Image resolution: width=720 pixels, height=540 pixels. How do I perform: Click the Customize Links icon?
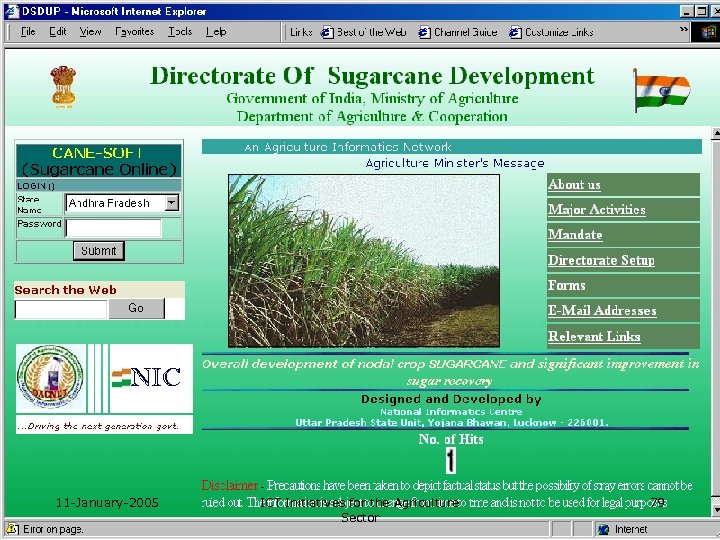pyautogui.click(x=515, y=32)
